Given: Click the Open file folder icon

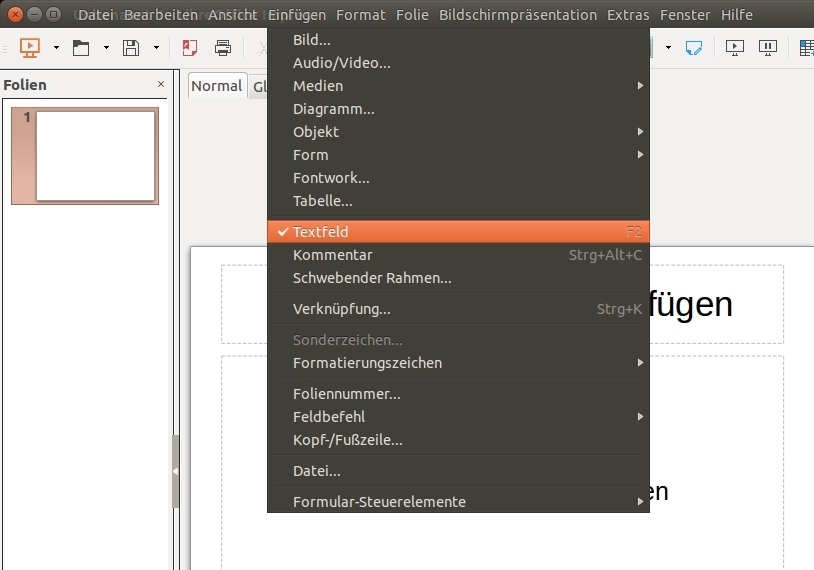Looking at the screenshot, I should (x=81, y=47).
